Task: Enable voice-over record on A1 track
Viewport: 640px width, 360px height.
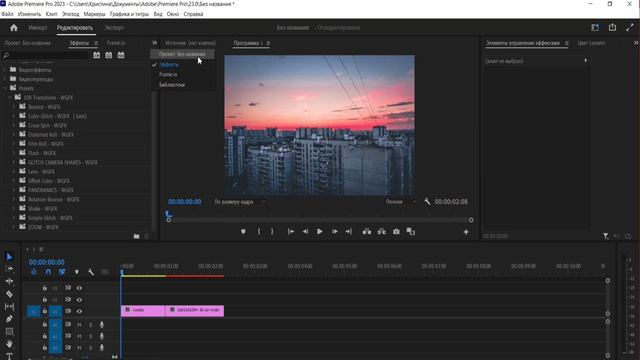Action: [x=102, y=324]
